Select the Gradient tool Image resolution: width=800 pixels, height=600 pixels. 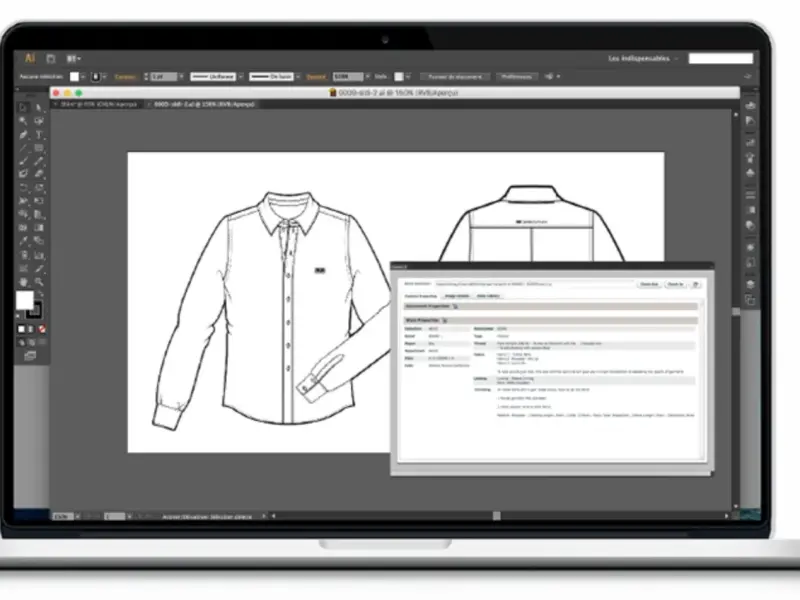point(39,228)
